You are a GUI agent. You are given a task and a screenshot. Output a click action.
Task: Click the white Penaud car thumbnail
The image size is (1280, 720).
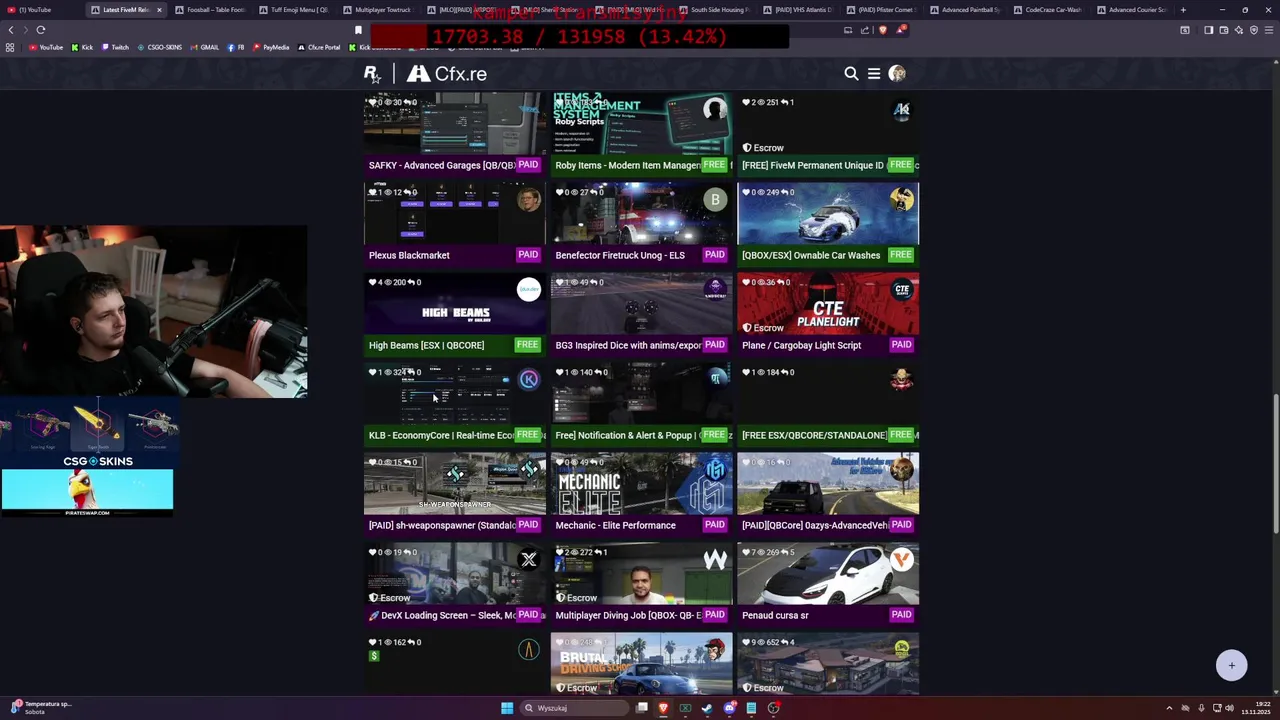click(828, 574)
